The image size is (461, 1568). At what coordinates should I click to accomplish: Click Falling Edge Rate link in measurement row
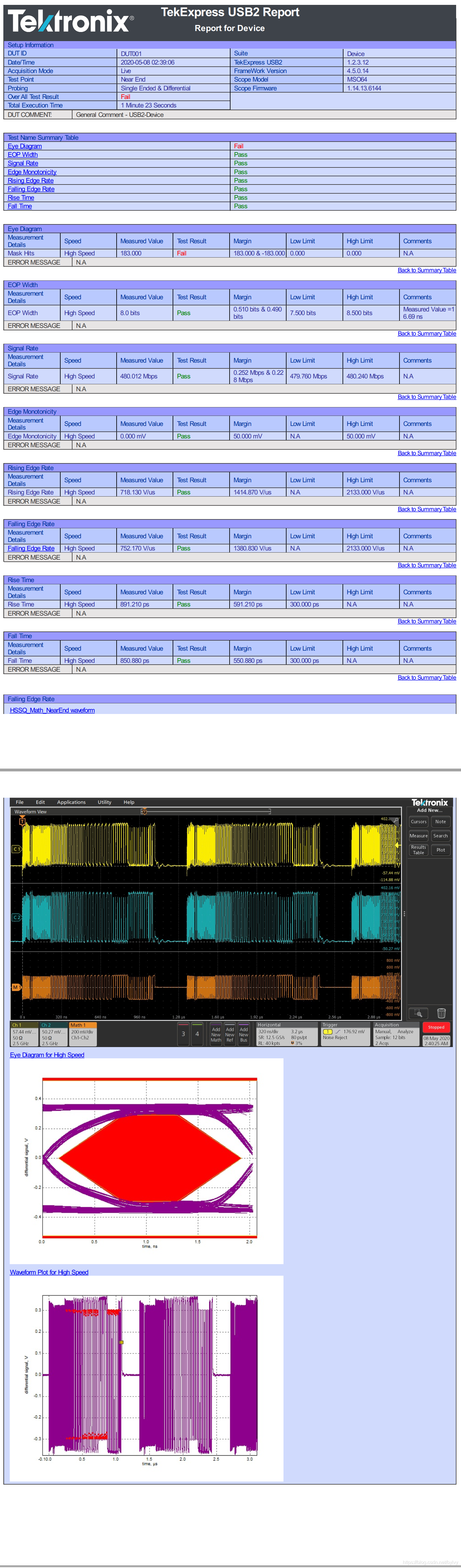tap(31, 548)
